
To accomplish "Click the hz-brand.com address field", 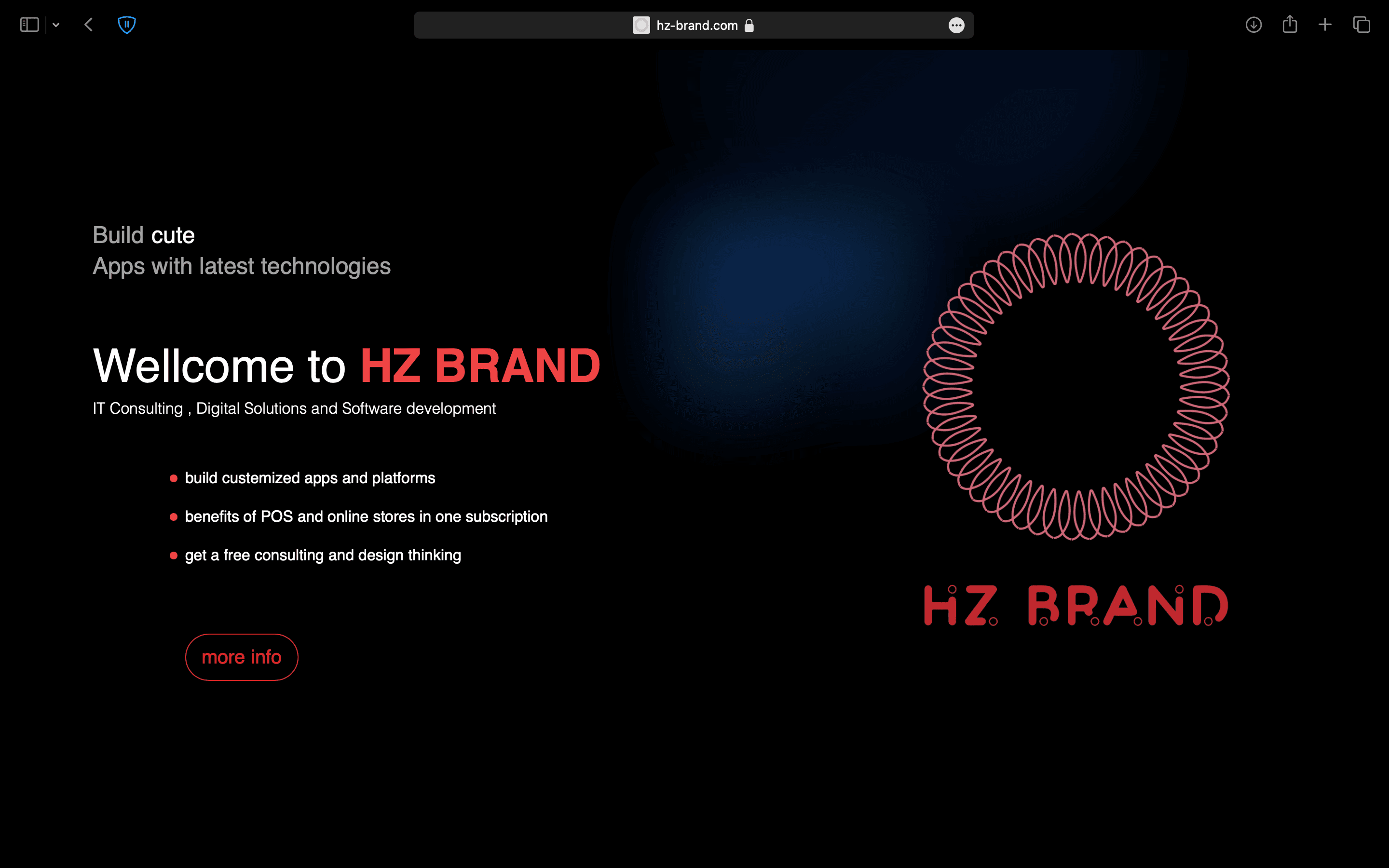I will 696,25.
